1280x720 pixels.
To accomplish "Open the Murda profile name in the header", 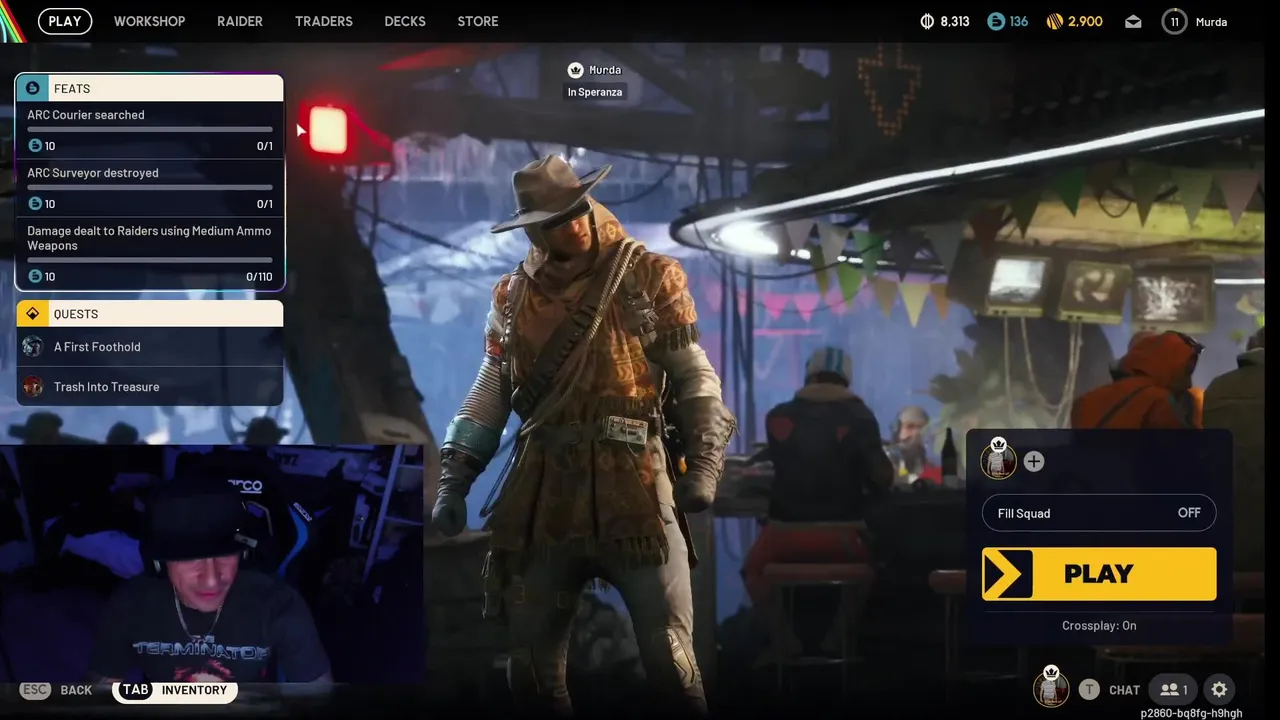I will (1211, 22).
